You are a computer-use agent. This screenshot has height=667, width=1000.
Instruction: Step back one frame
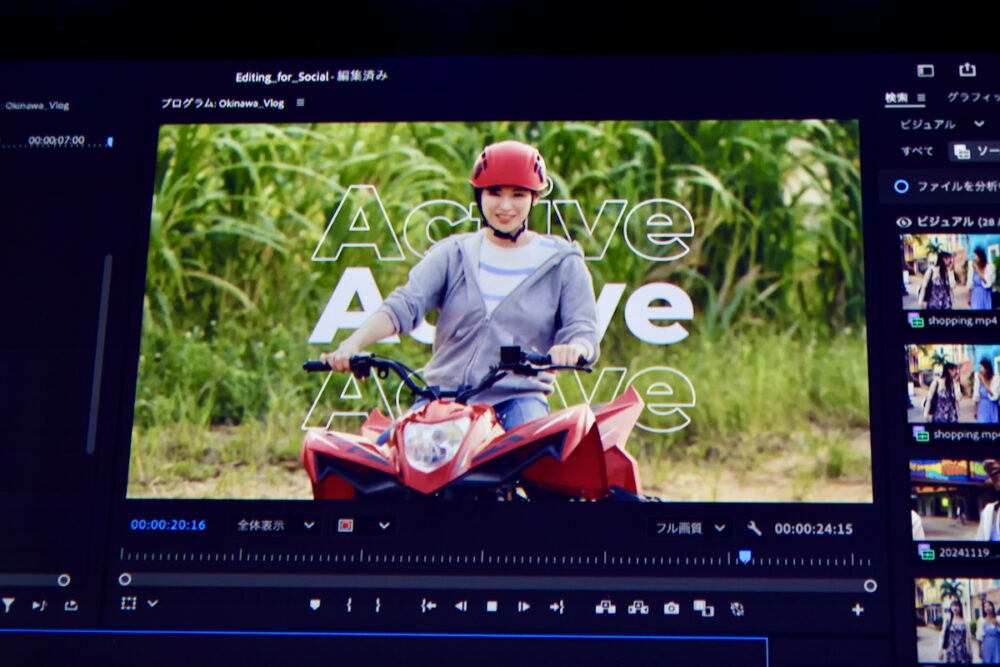[x=461, y=606]
